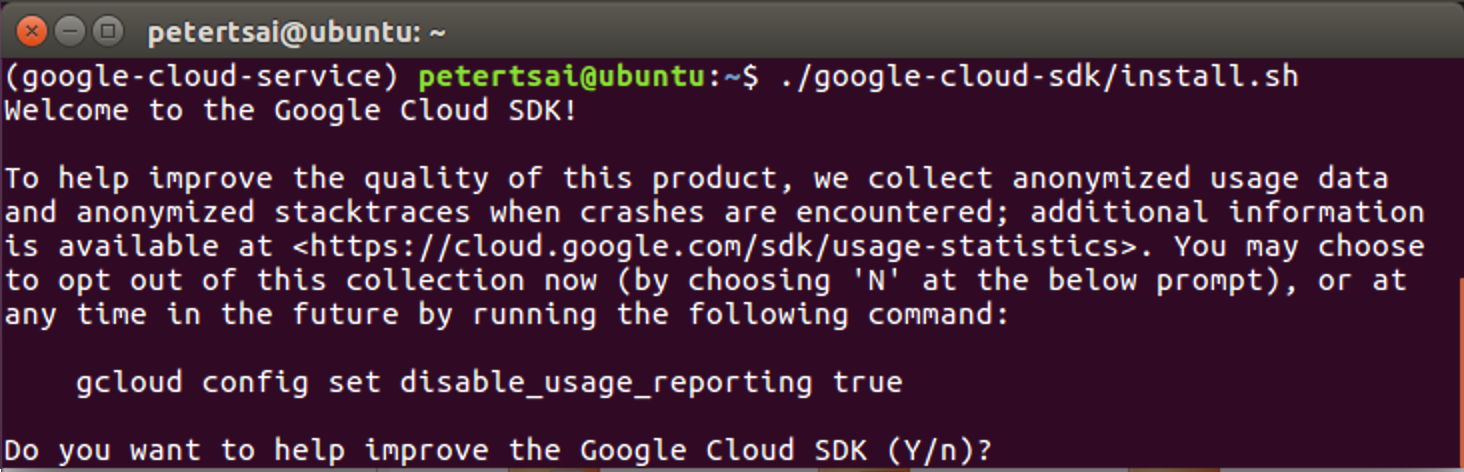Click the ./google-cloud-sdk/install.sh command text

pyautogui.click(x=1040, y=76)
